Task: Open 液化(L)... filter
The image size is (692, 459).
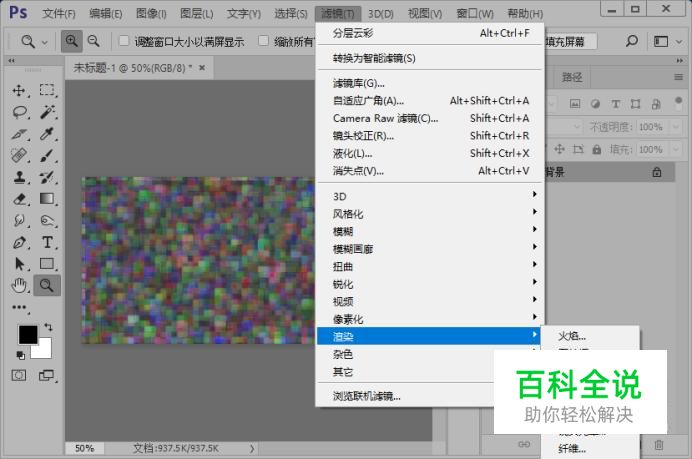Action: pyautogui.click(x=430, y=154)
